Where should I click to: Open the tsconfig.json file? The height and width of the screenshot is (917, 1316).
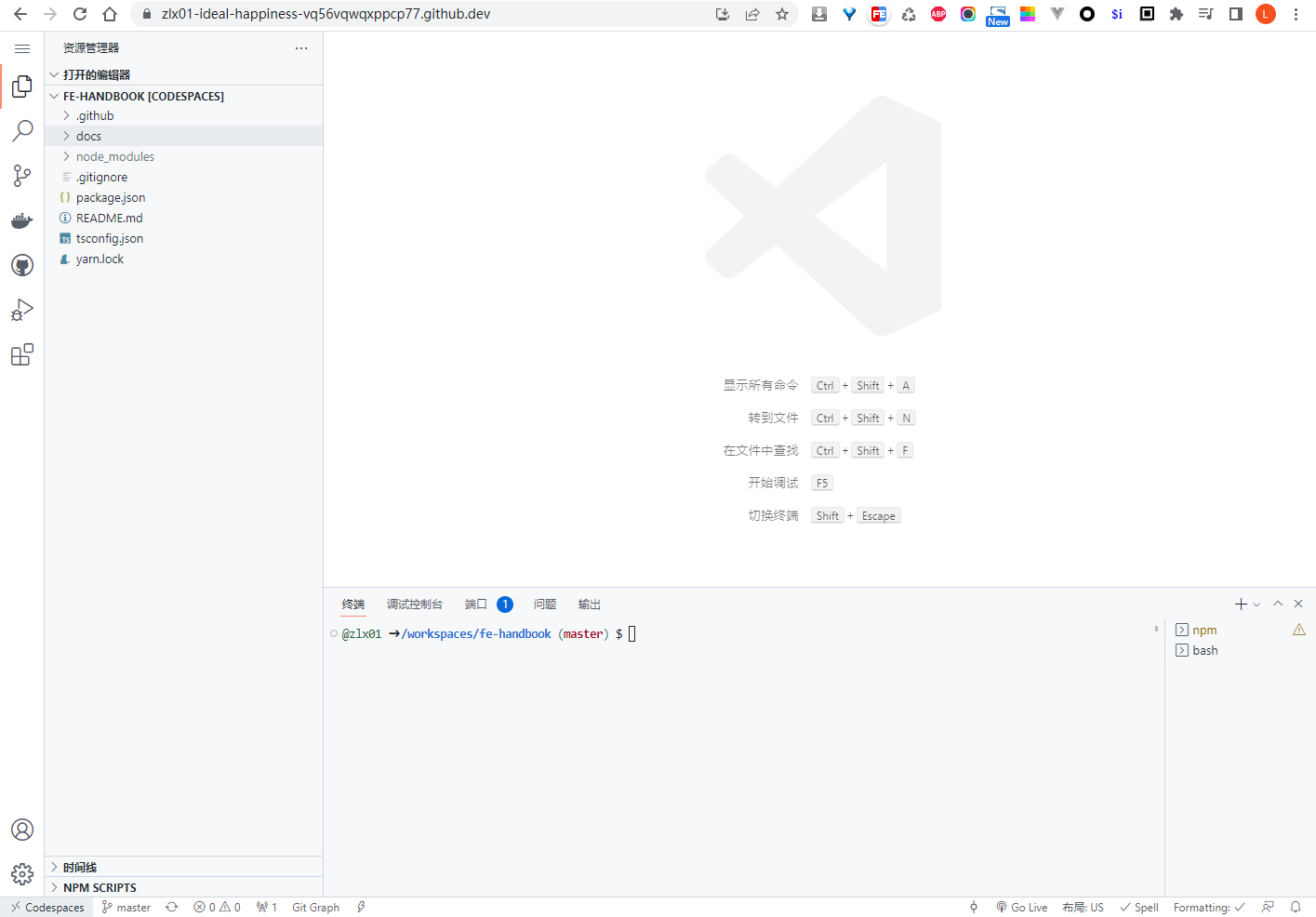[184, 239]
